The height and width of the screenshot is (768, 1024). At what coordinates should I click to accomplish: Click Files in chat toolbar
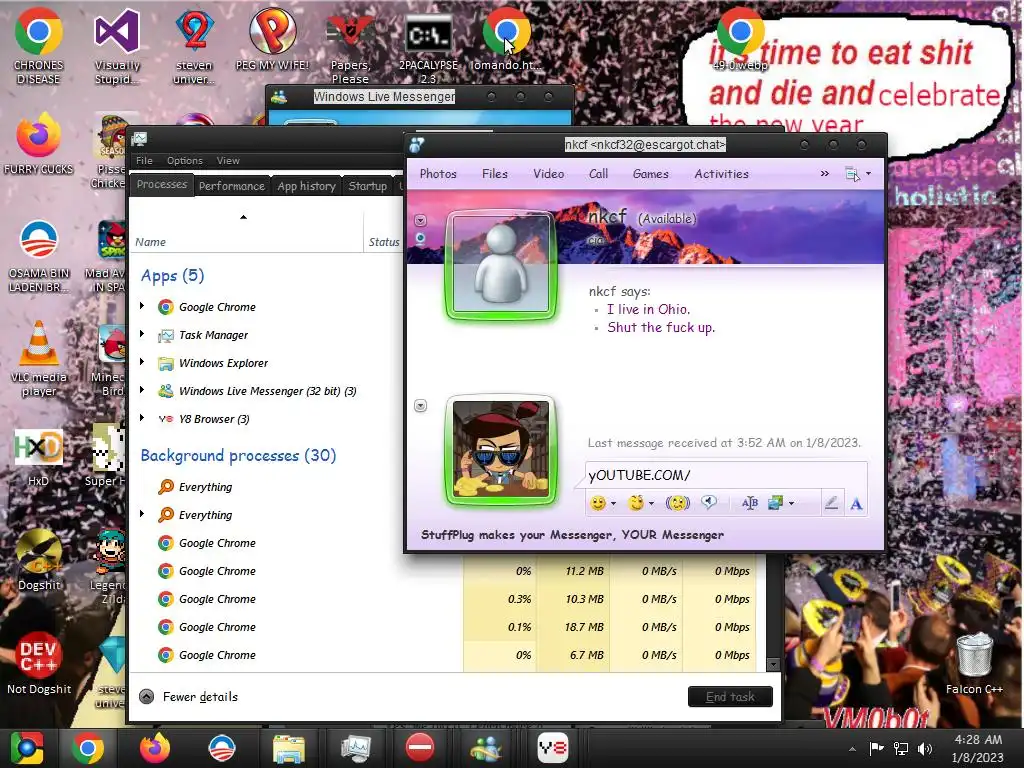[x=494, y=174]
